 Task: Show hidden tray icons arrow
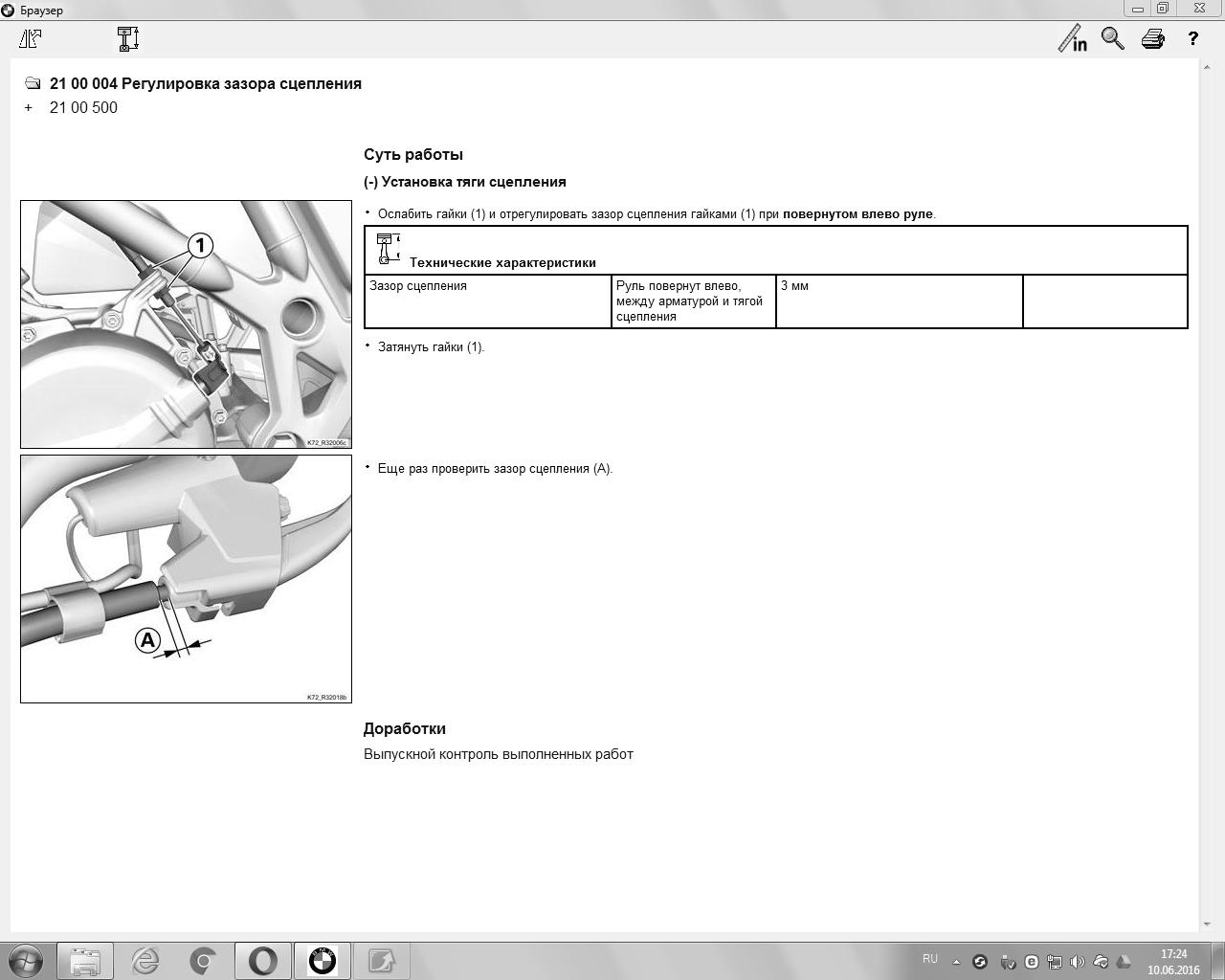(956, 962)
